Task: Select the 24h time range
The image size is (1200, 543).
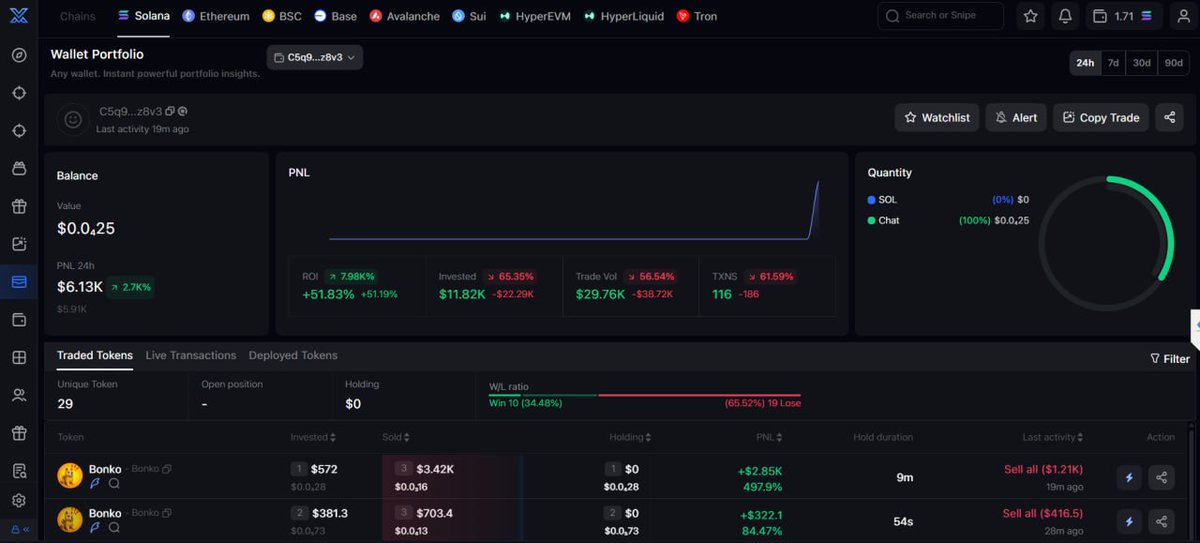Action: (x=1084, y=62)
